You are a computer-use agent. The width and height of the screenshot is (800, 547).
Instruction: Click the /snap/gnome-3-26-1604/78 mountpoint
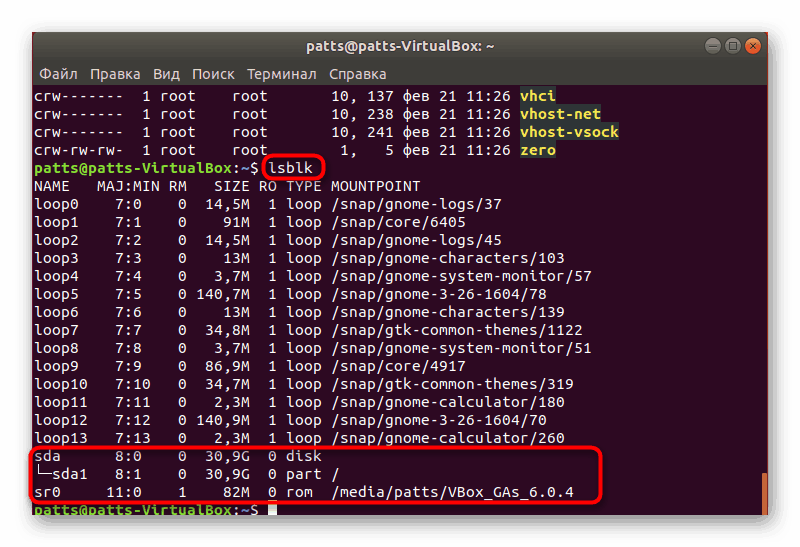click(439, 294)
